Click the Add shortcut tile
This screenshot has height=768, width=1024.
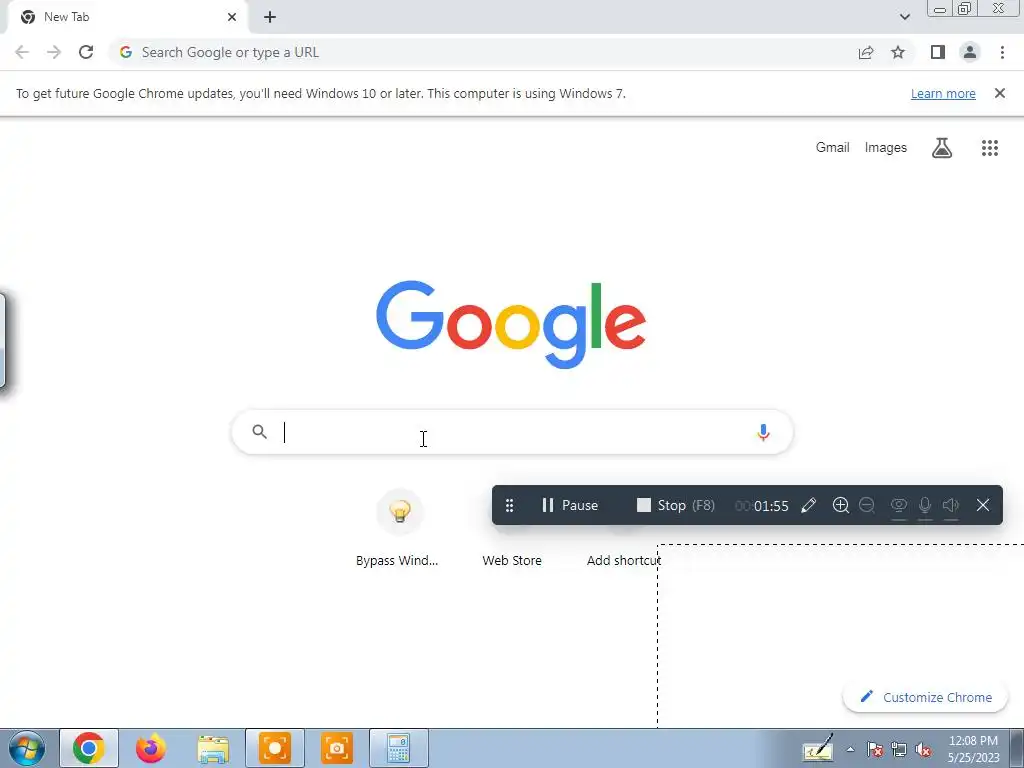pos(624,560)
